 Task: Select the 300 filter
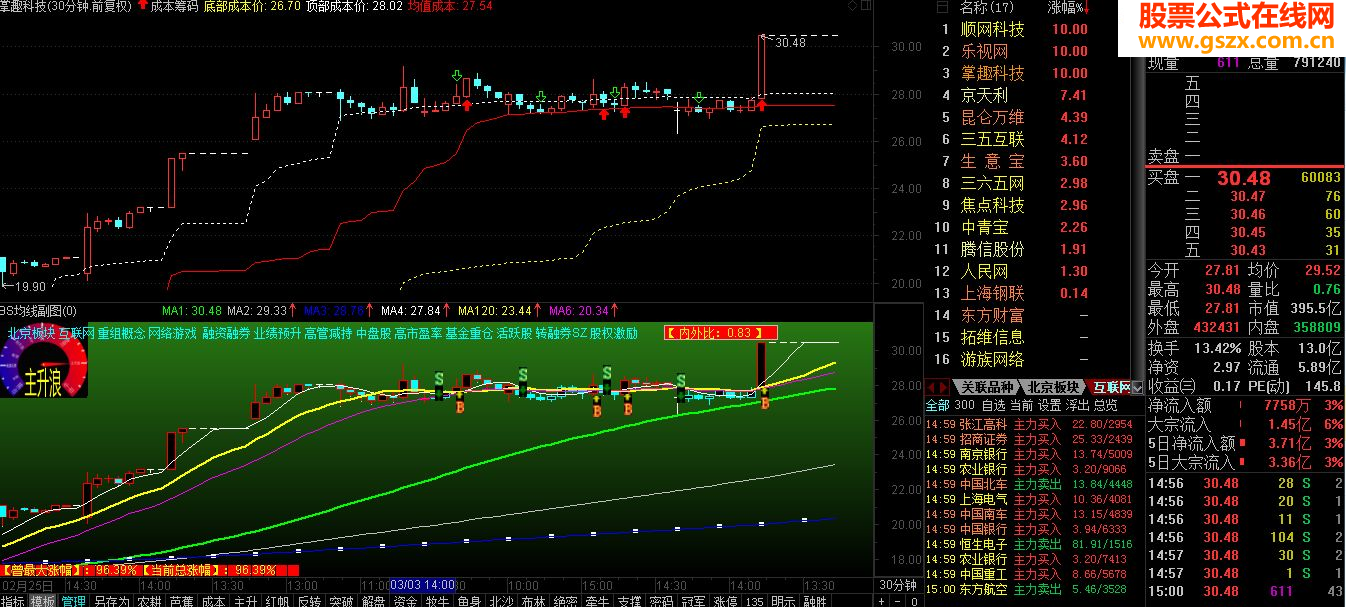[964, 405]
